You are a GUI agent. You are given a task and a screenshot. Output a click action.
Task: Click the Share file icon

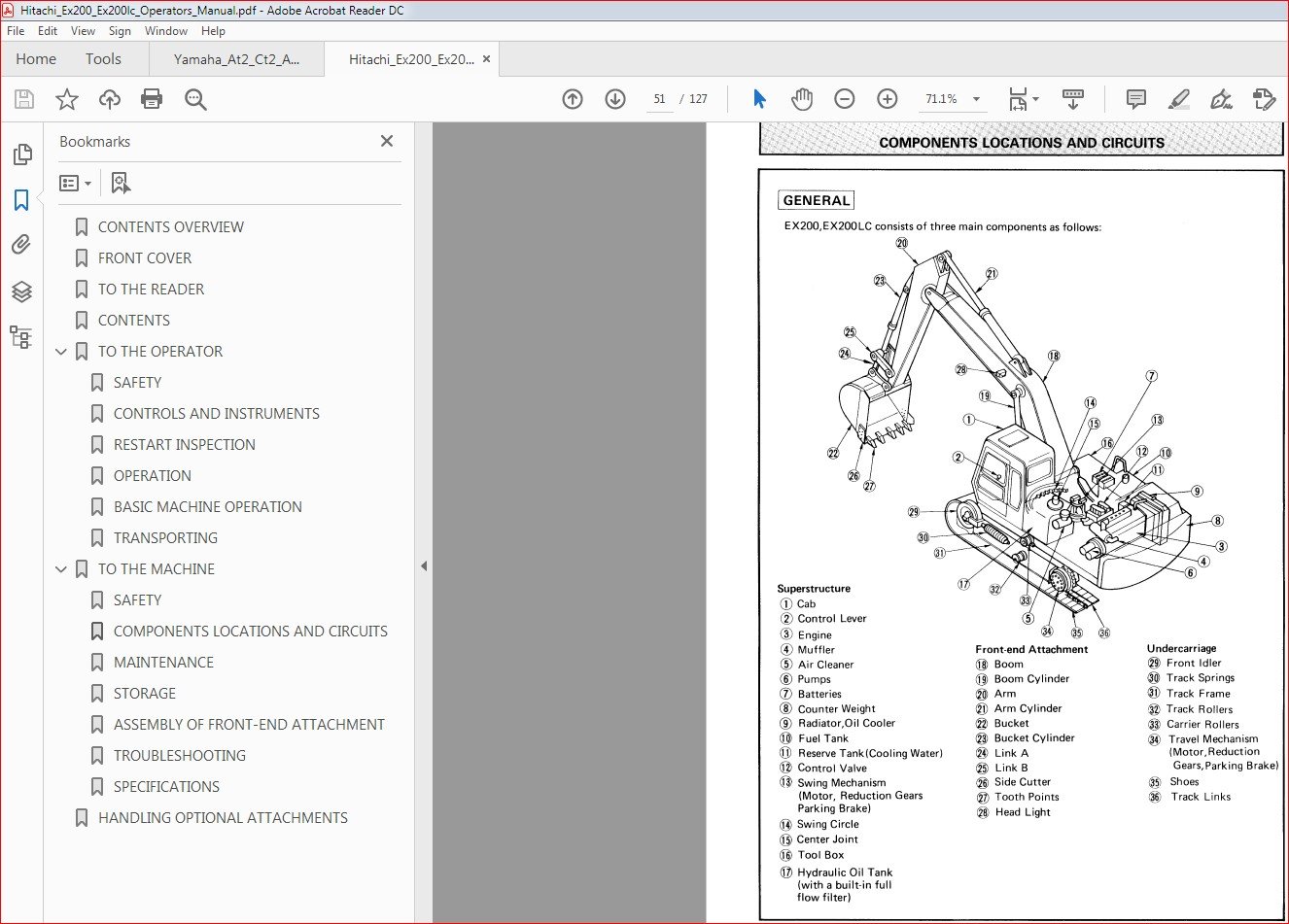click(x=1264, y=99)
